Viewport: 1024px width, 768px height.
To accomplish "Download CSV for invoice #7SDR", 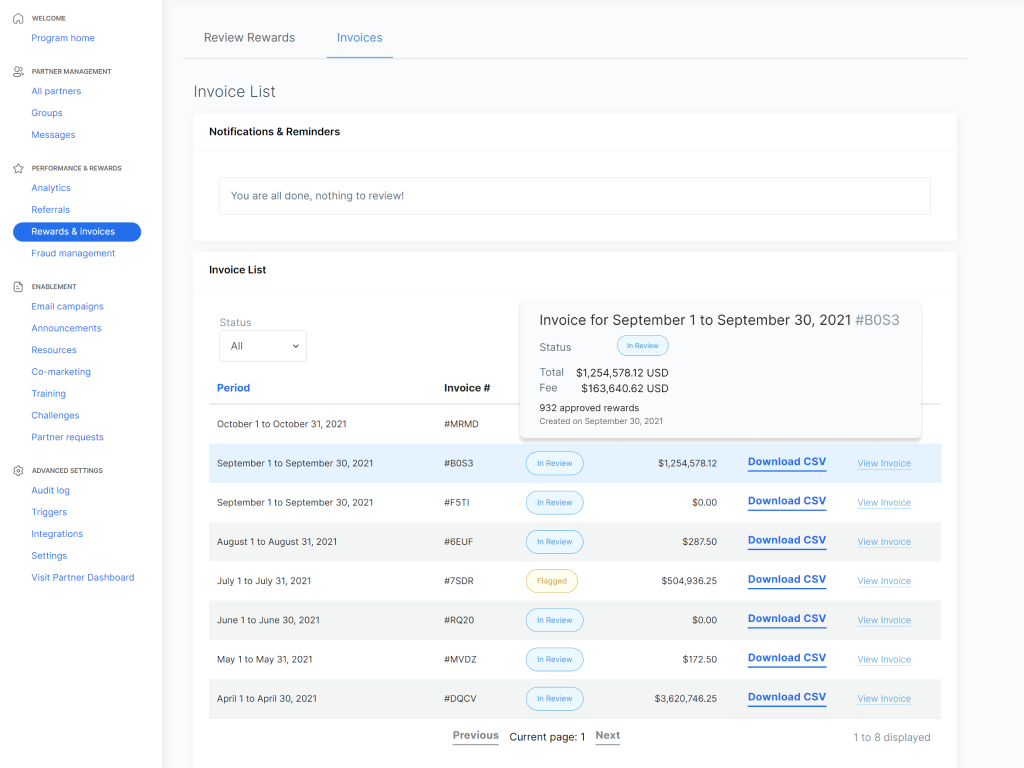I will 787,580.
